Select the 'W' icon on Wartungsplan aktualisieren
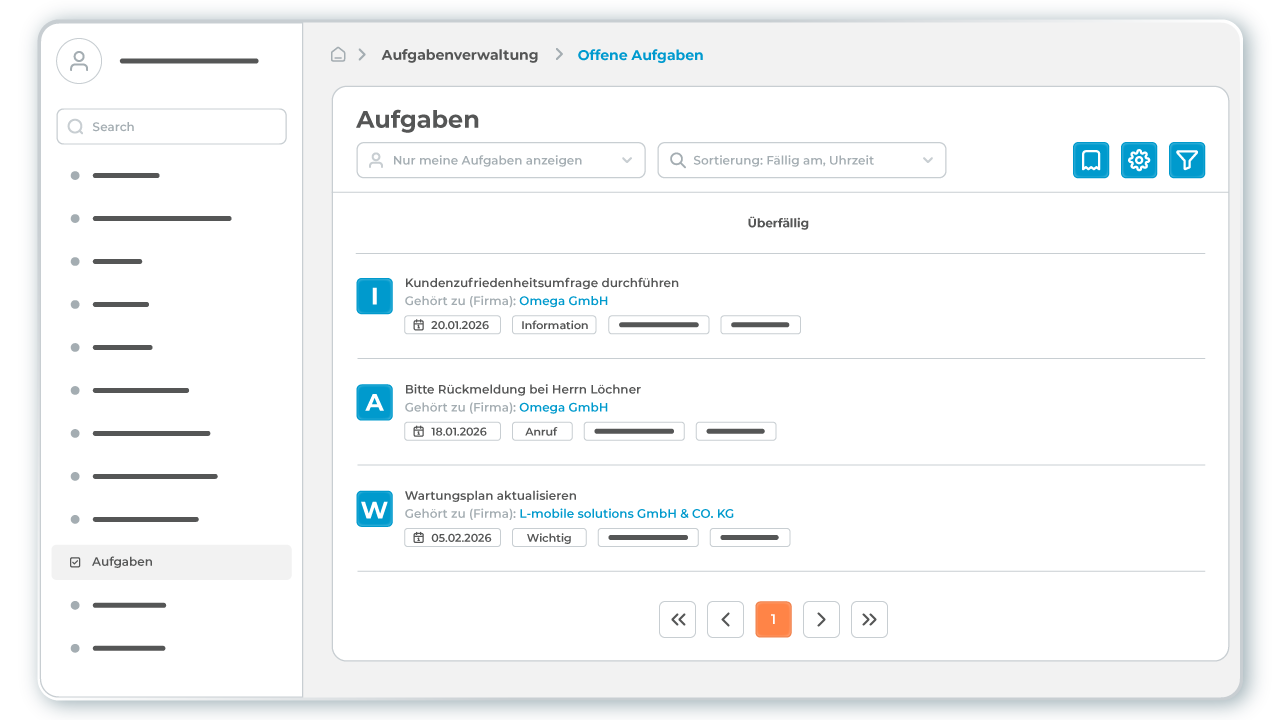The height and width of the screenshot is (720, 1280). coord(374,508)
